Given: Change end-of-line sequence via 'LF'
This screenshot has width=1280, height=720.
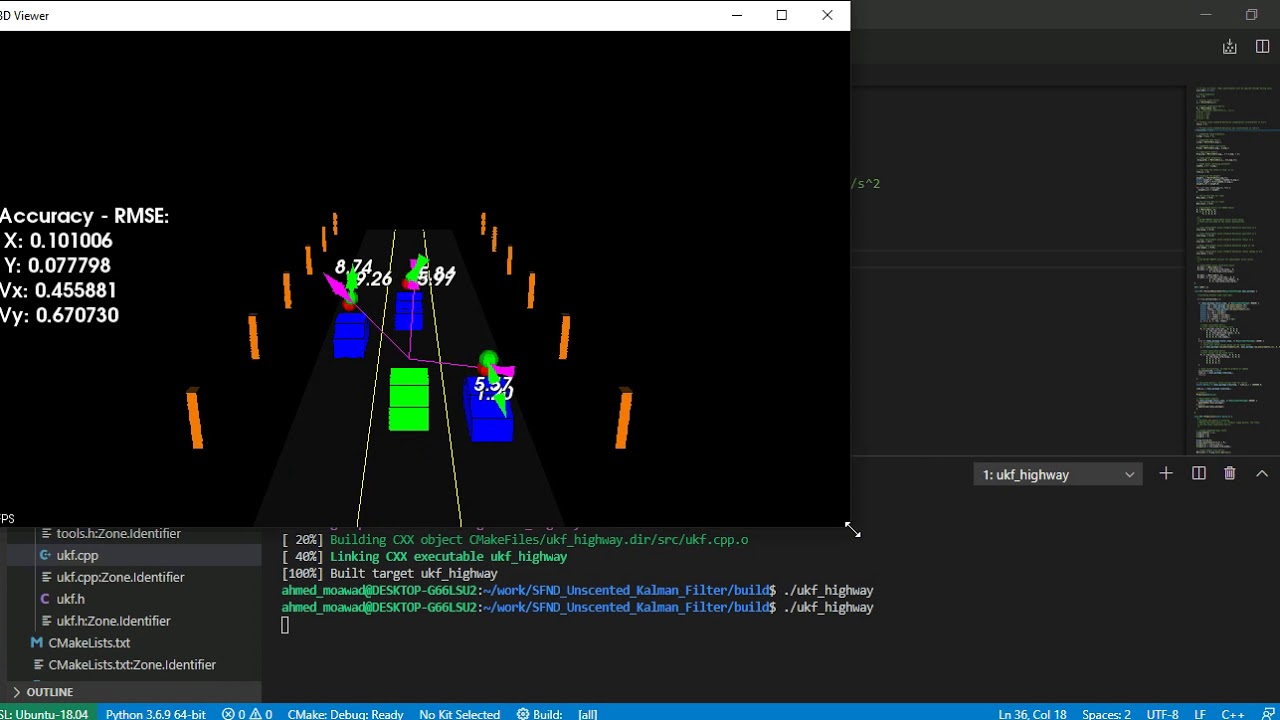Looking at the screenshot, I should pos(1200,714).
